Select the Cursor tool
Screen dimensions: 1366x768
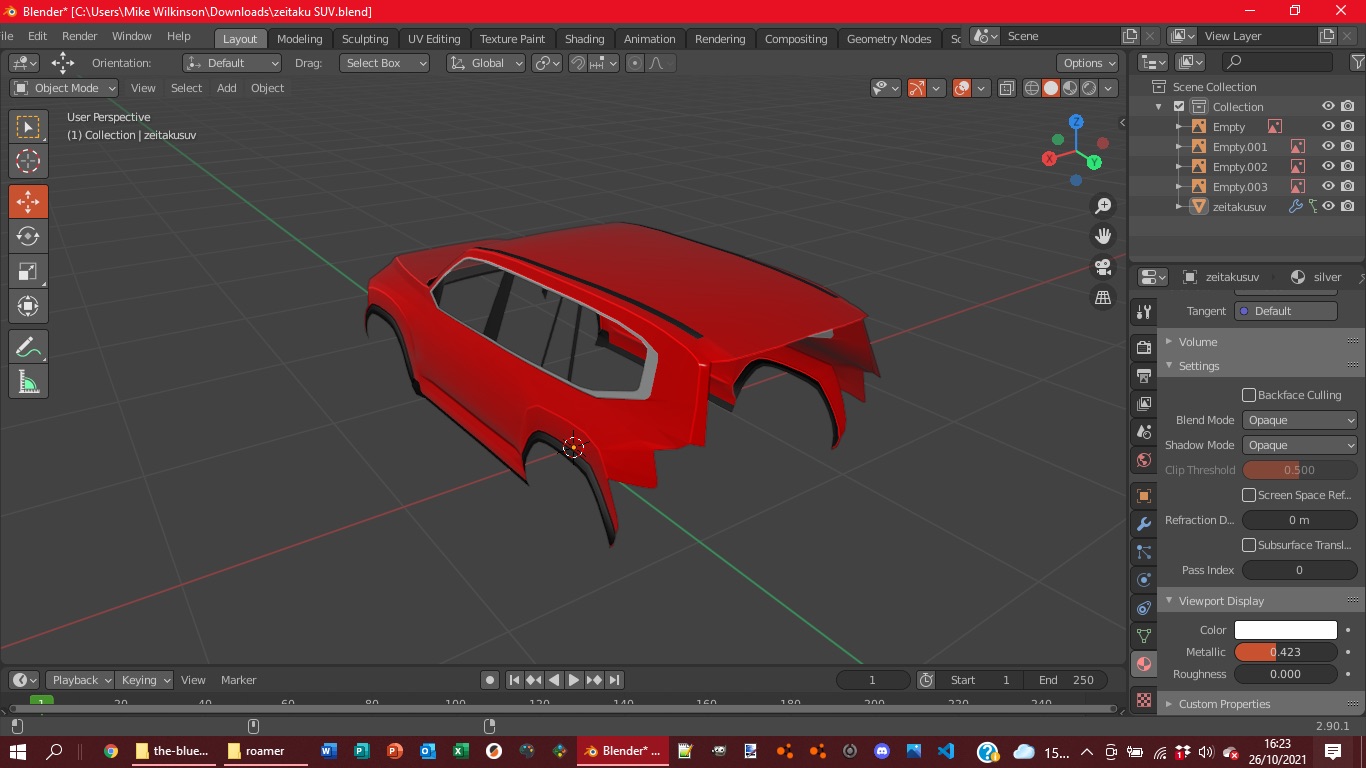click(28, 161)
